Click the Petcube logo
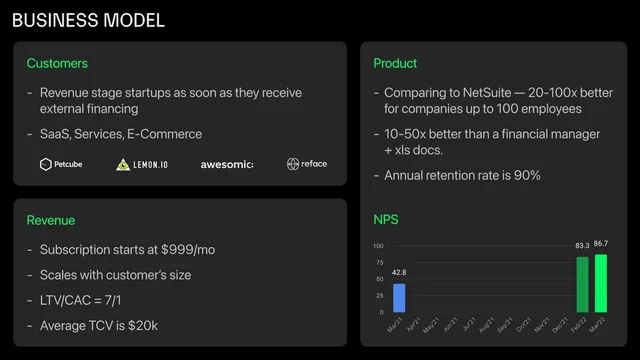This screenshot has width=640, height=360. click(x=61, y=164)
